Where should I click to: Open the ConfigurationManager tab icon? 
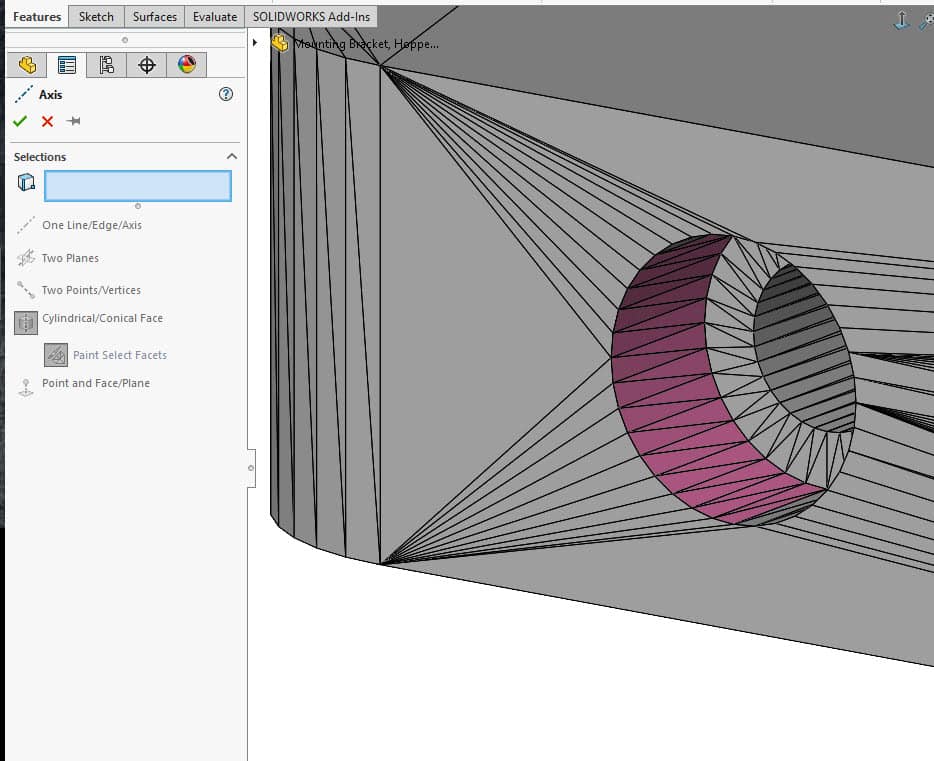107,65
